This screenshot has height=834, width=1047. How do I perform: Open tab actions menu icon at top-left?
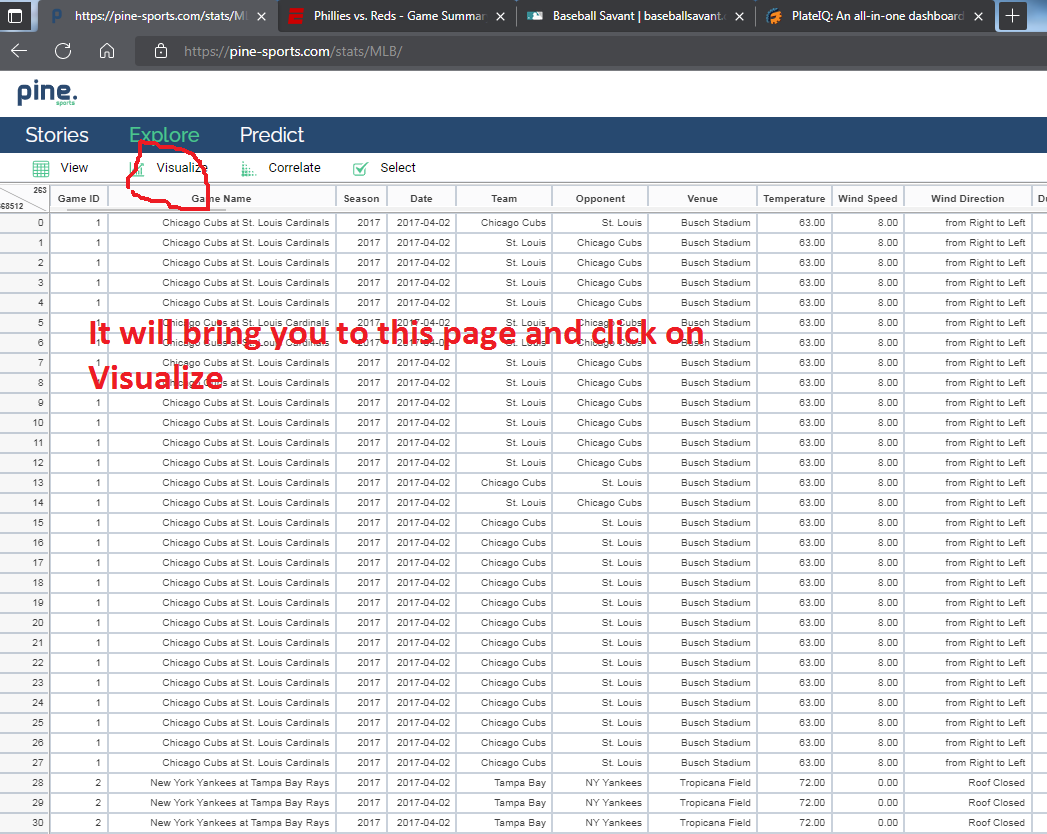[x=14, y=16]
